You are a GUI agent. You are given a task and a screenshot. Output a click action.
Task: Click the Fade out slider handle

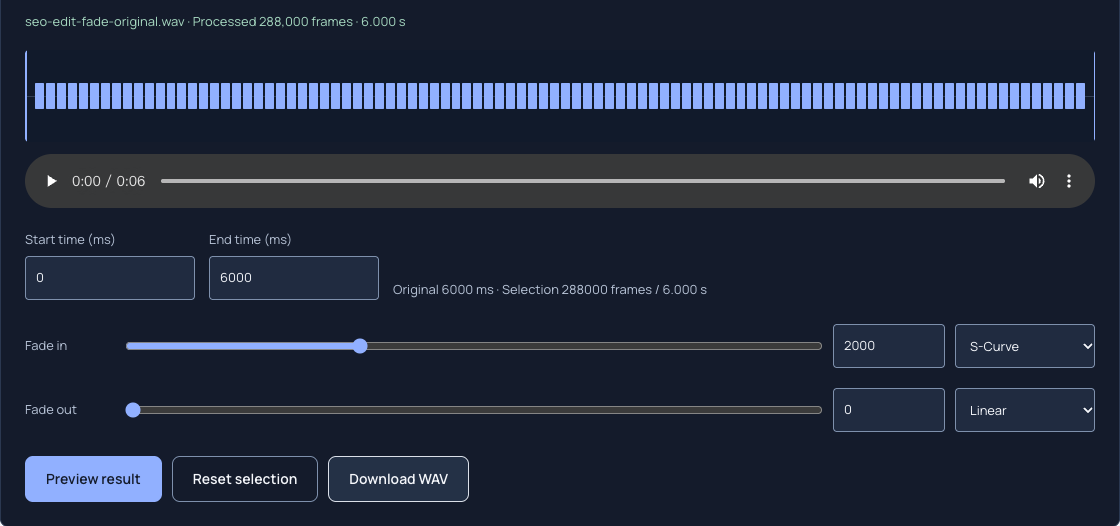[x=133, y=410]
